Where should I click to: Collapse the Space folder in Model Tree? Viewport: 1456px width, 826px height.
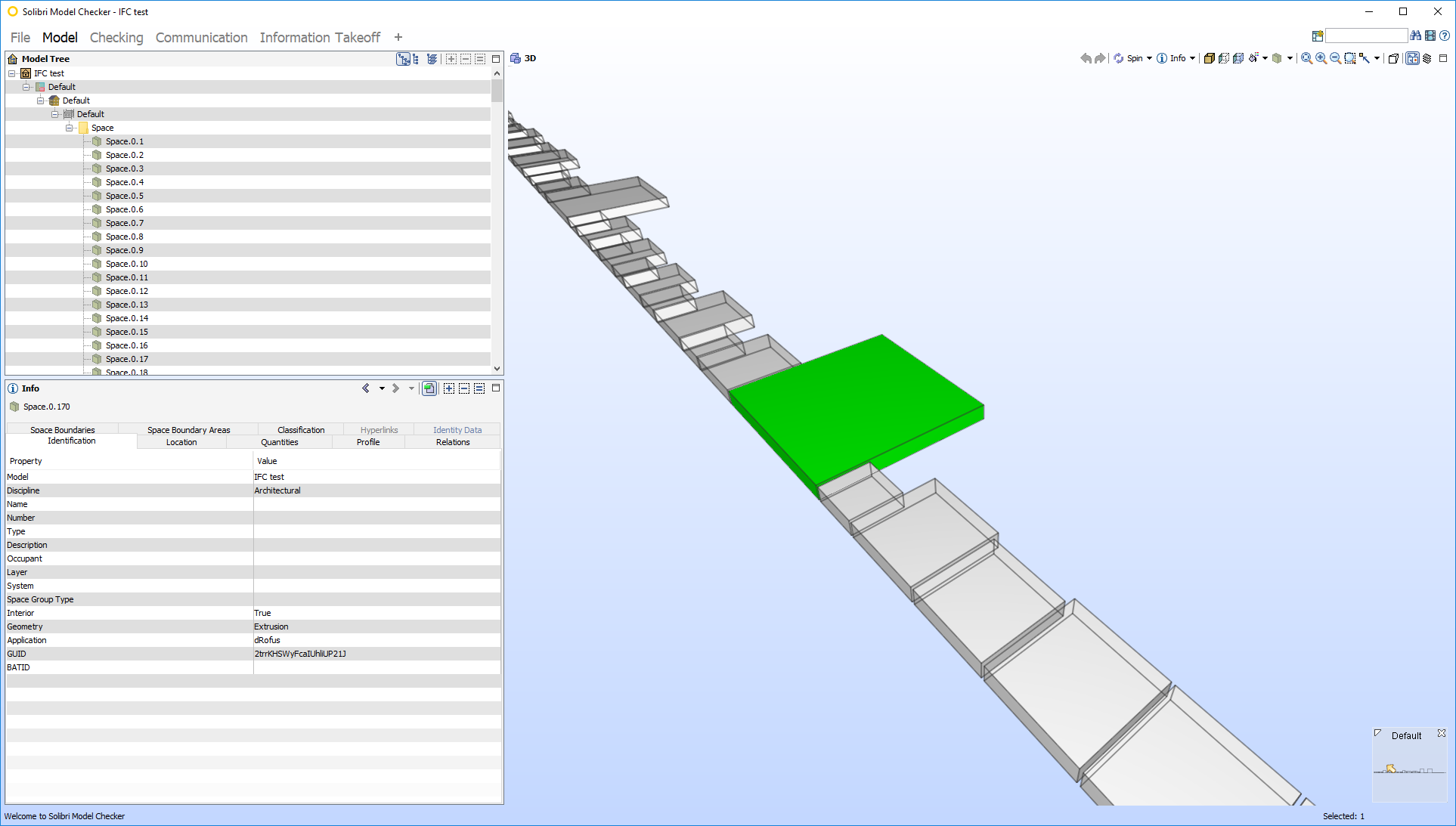[x=69, y=128]
